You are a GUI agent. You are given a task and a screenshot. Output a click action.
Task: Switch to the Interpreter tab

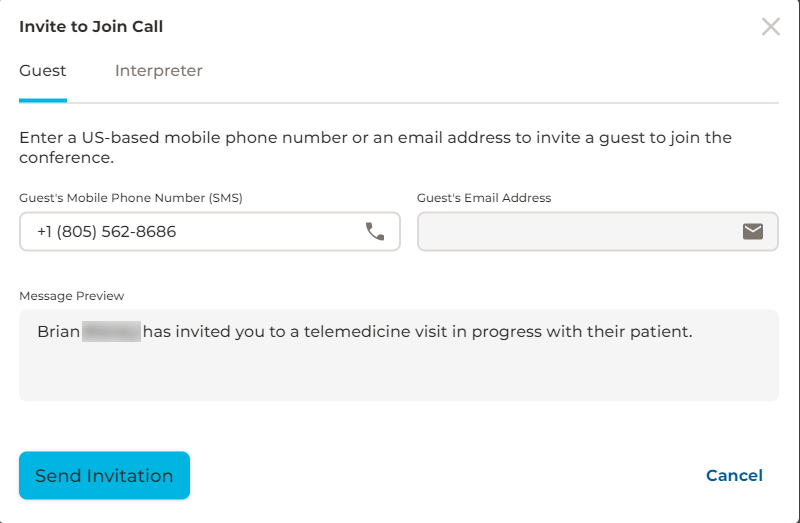click(159, 71)
